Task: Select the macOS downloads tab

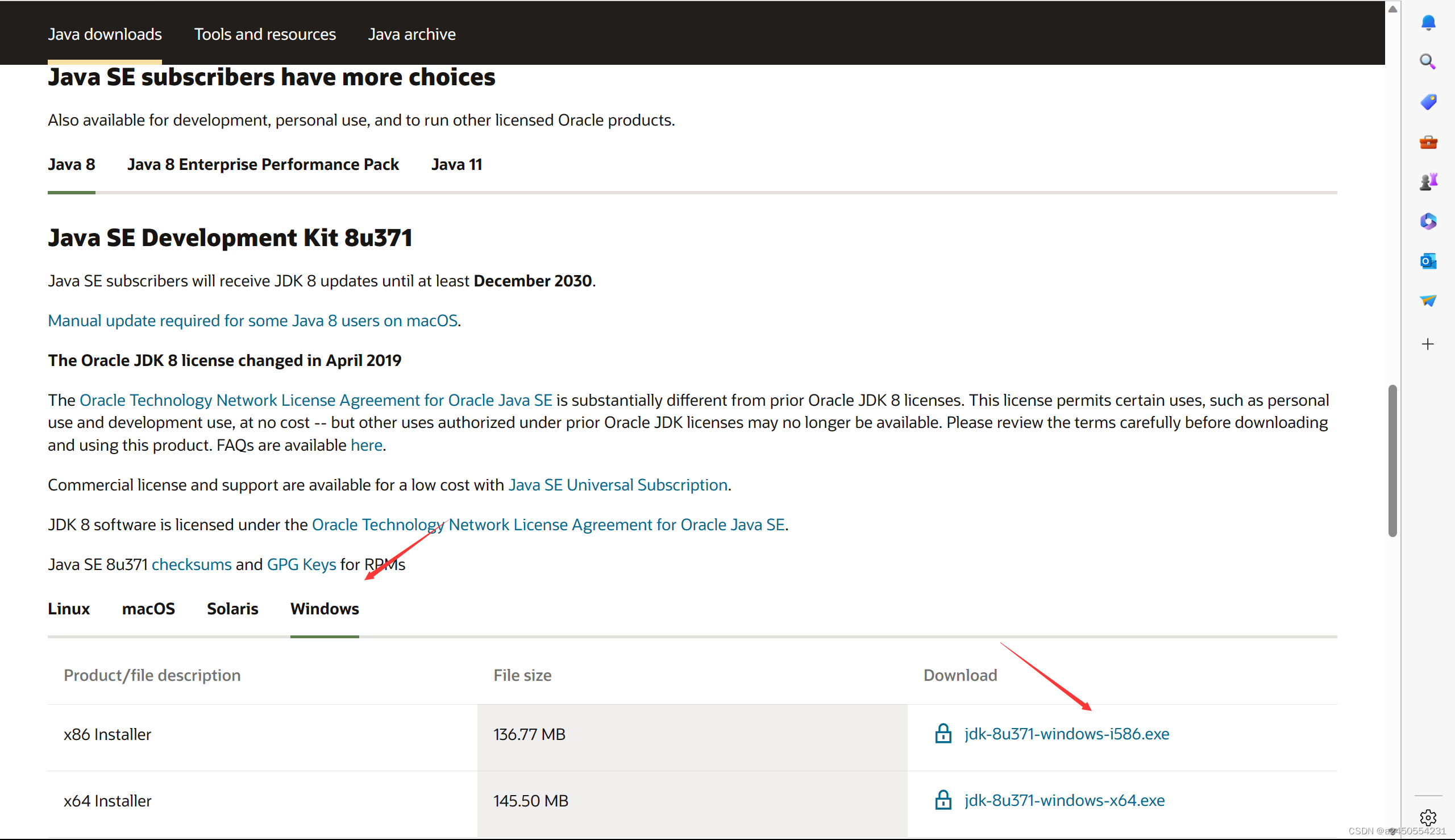Action: click(x=148, y=609)
